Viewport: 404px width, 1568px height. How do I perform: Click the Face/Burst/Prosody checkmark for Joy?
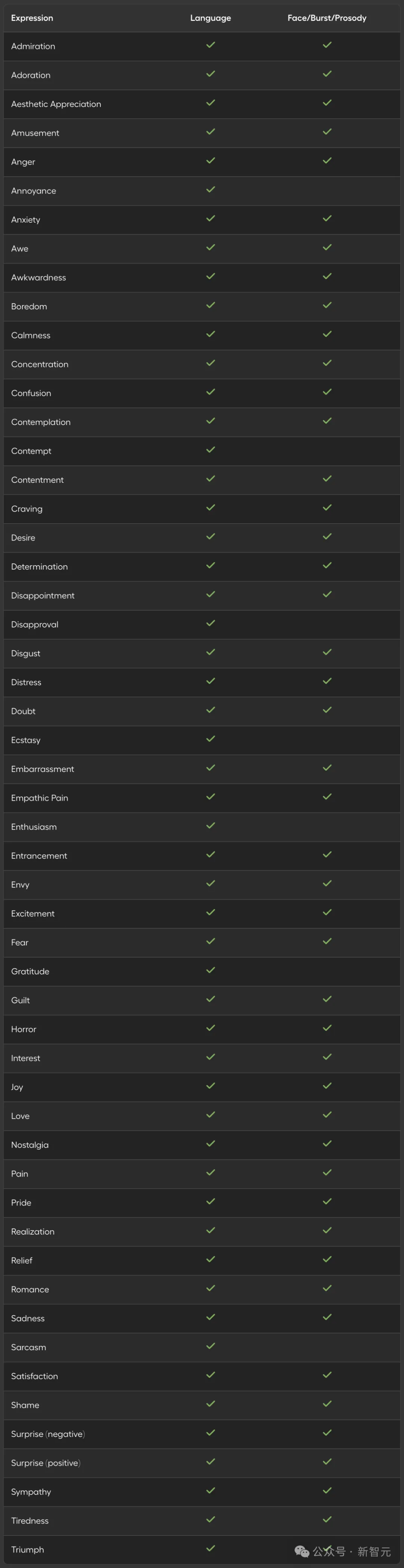pyautogui.click(x=327, y=1086)
